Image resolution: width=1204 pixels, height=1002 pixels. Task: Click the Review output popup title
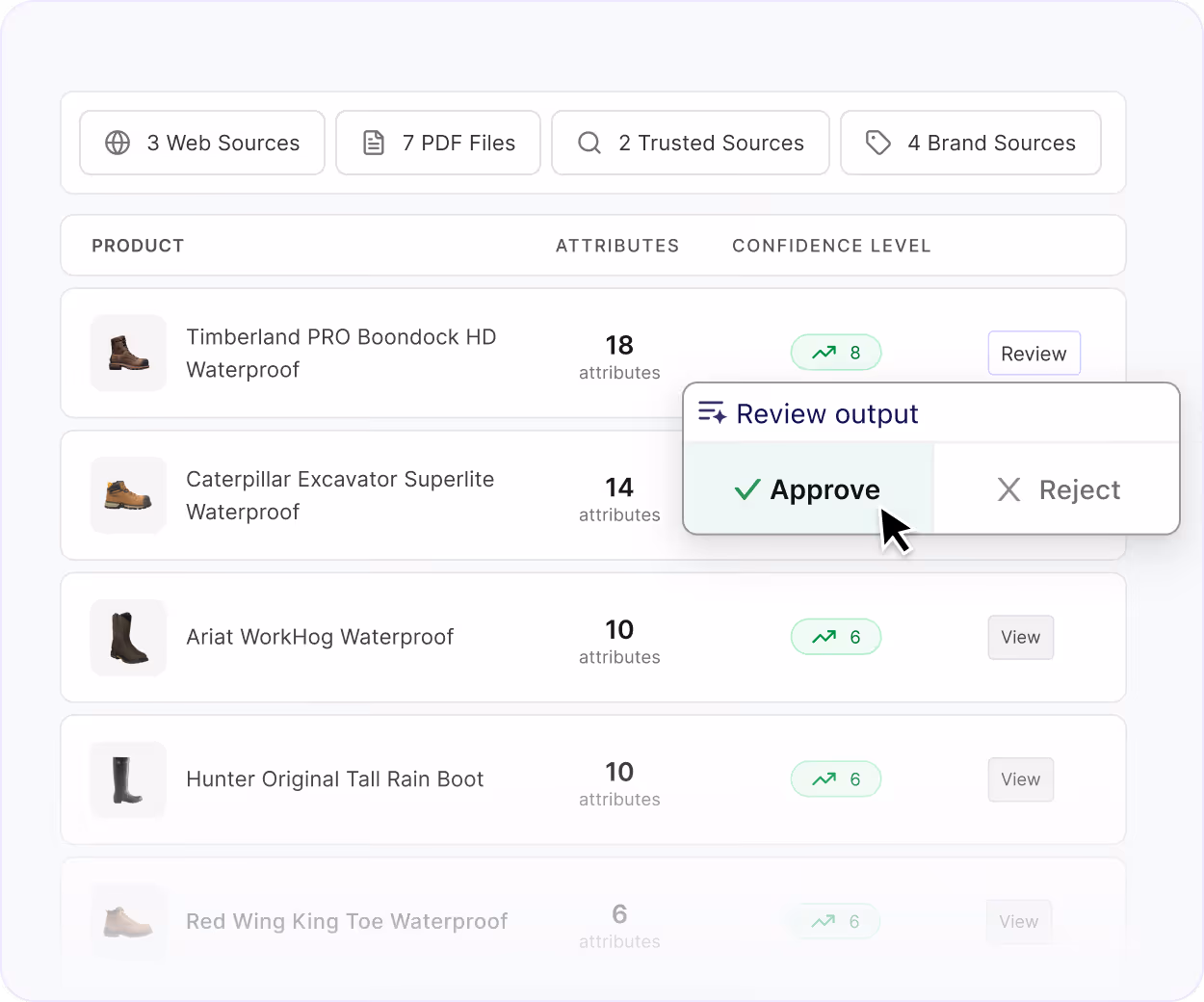[826, 413]
